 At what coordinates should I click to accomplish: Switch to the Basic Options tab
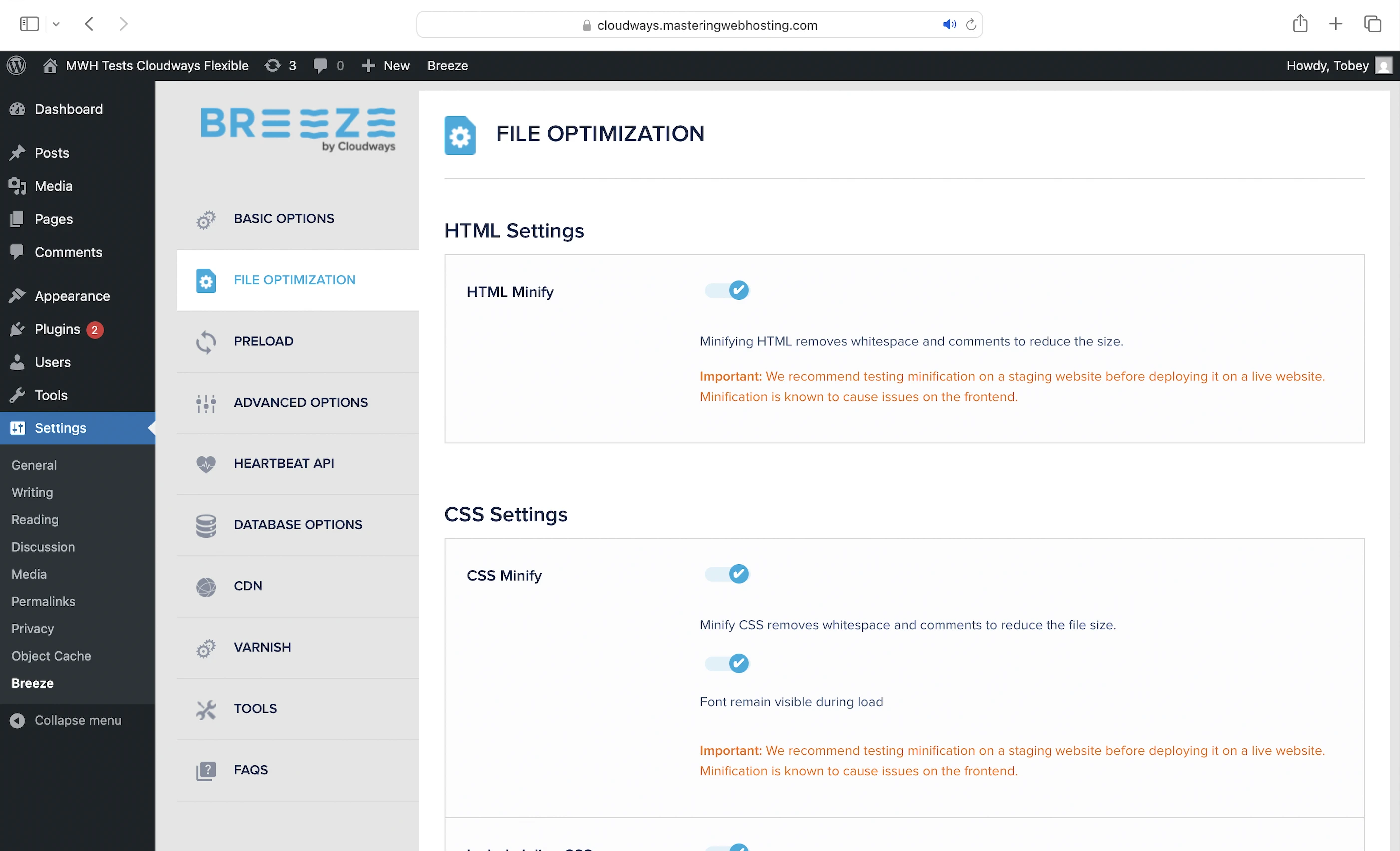pos(284,219)
